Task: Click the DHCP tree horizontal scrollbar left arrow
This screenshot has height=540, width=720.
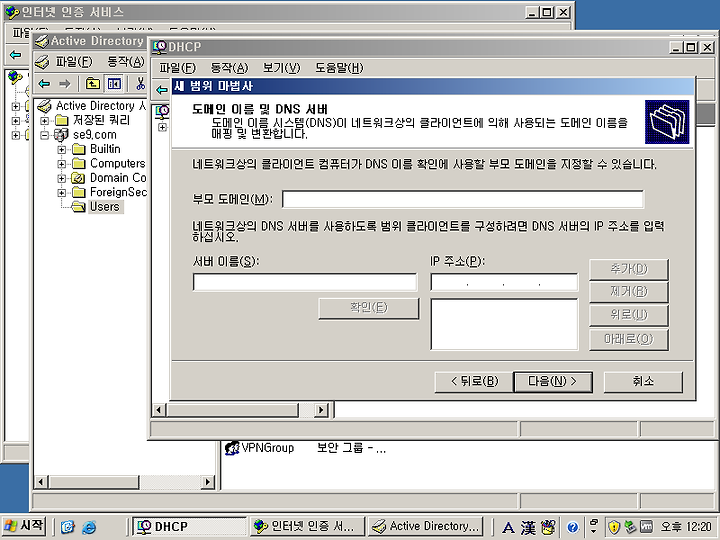Action: pos(159,410)
